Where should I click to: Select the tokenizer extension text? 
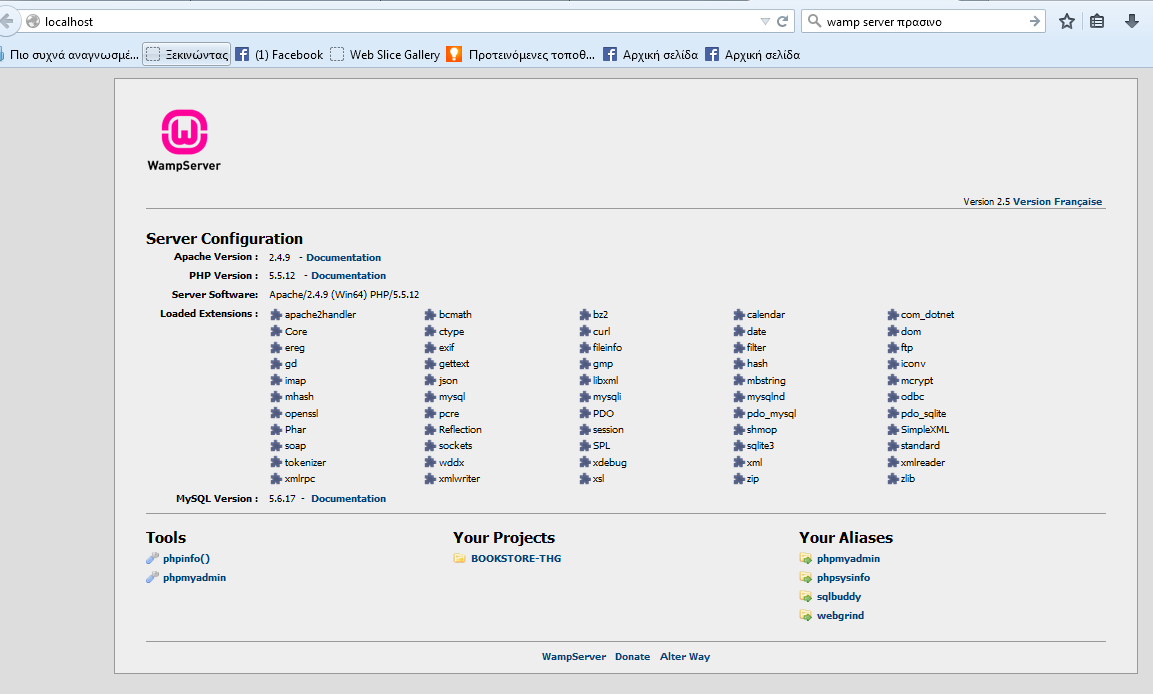click(x=305, y=462)
